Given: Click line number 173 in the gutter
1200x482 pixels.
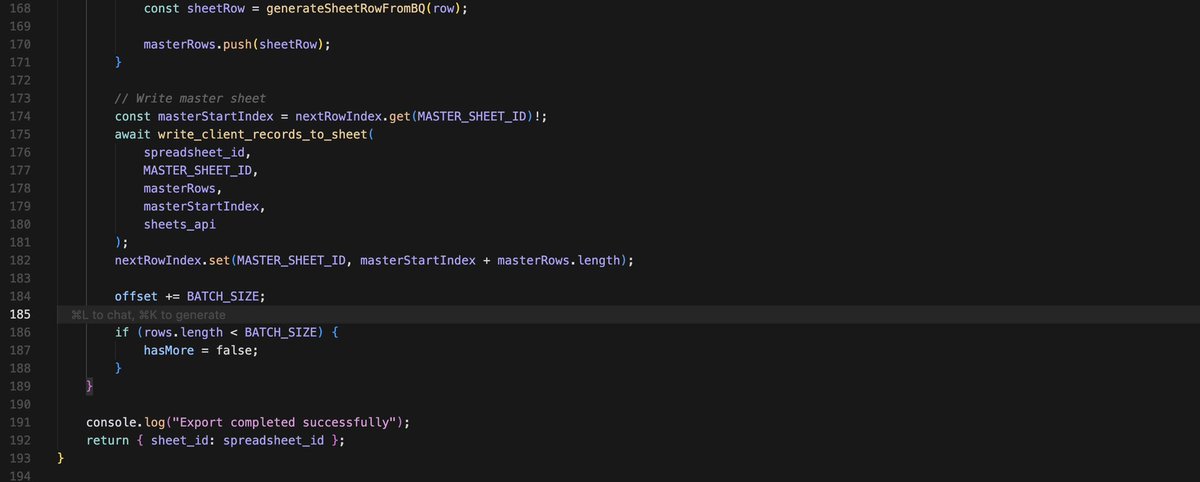Looking at the screenshot, I should click(18, 98).
